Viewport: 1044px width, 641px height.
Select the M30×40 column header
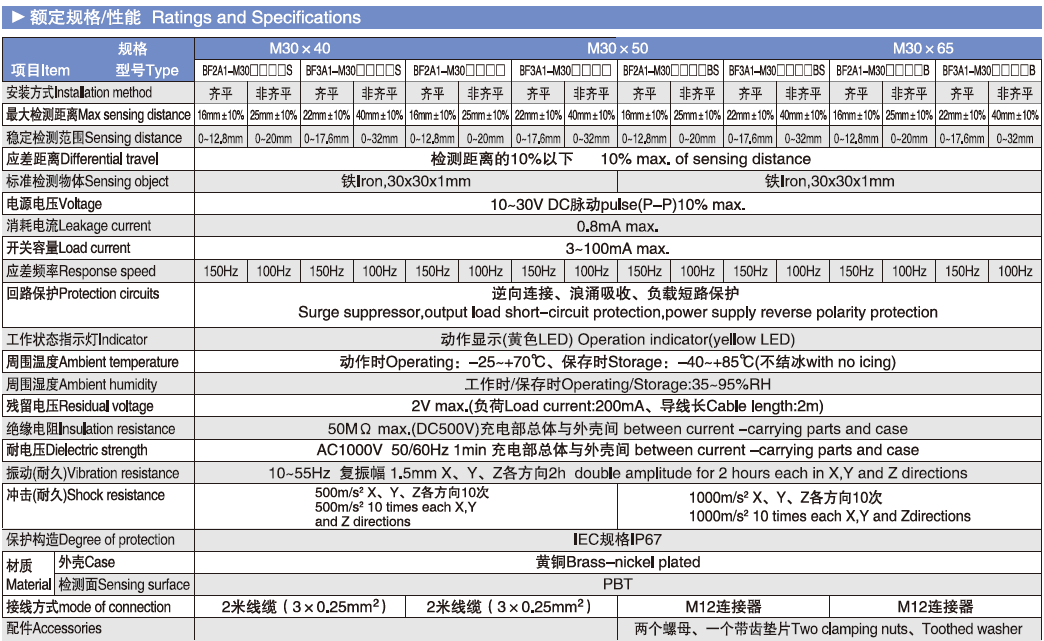(300, 48)
